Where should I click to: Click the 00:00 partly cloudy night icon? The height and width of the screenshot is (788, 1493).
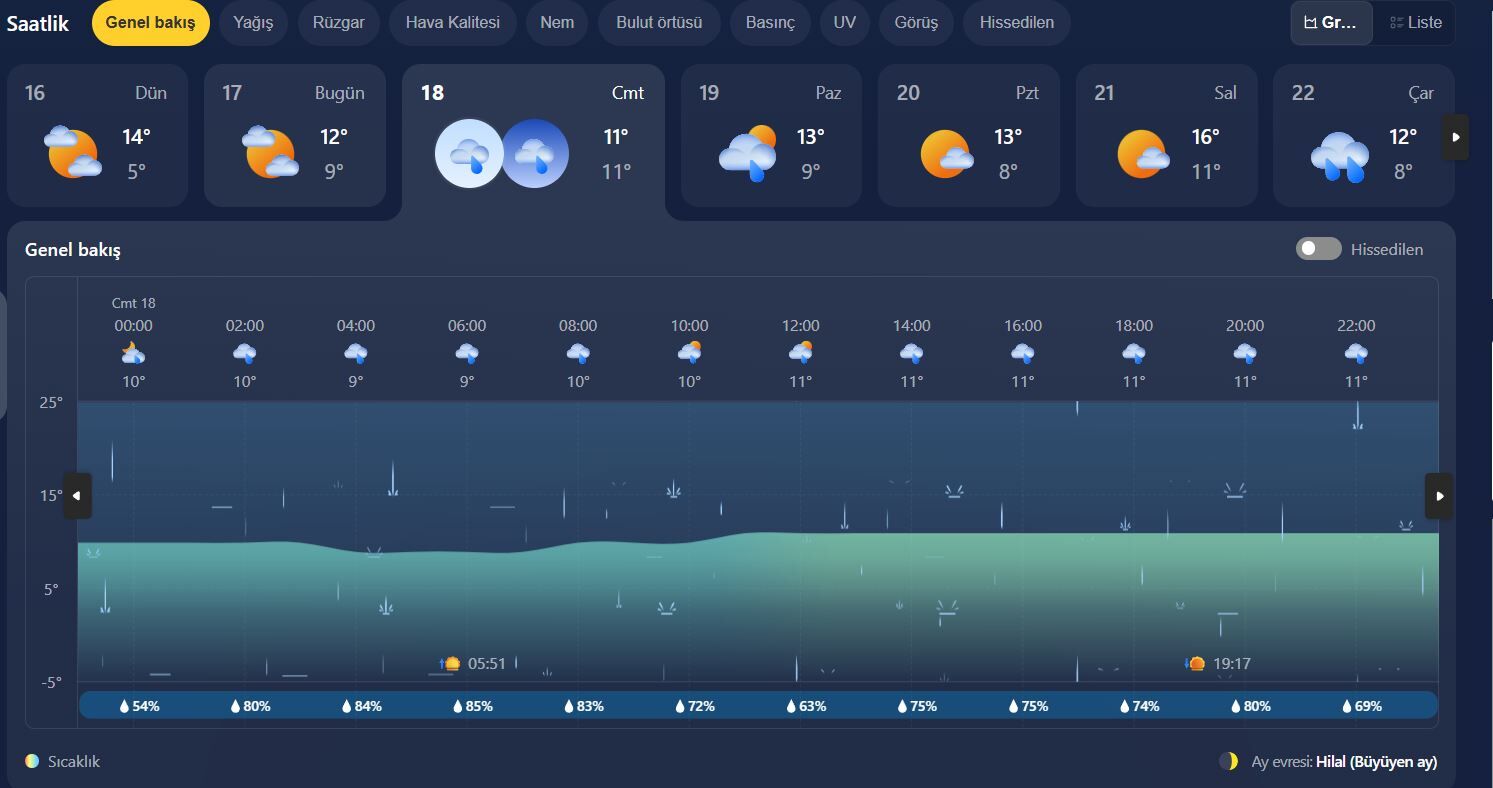[133, 352]
